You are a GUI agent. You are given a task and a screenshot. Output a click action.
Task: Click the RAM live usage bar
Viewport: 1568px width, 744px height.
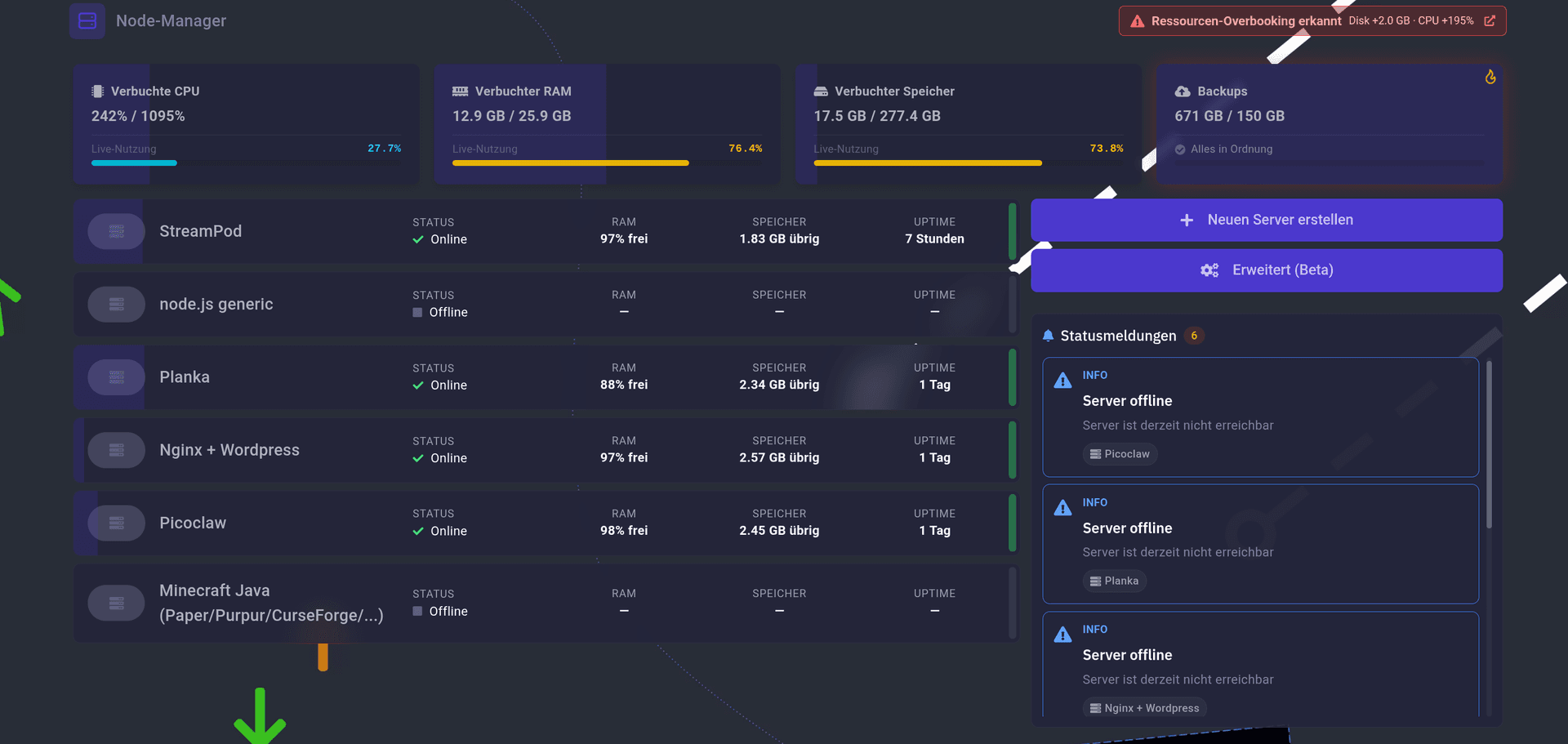[607, 163]
